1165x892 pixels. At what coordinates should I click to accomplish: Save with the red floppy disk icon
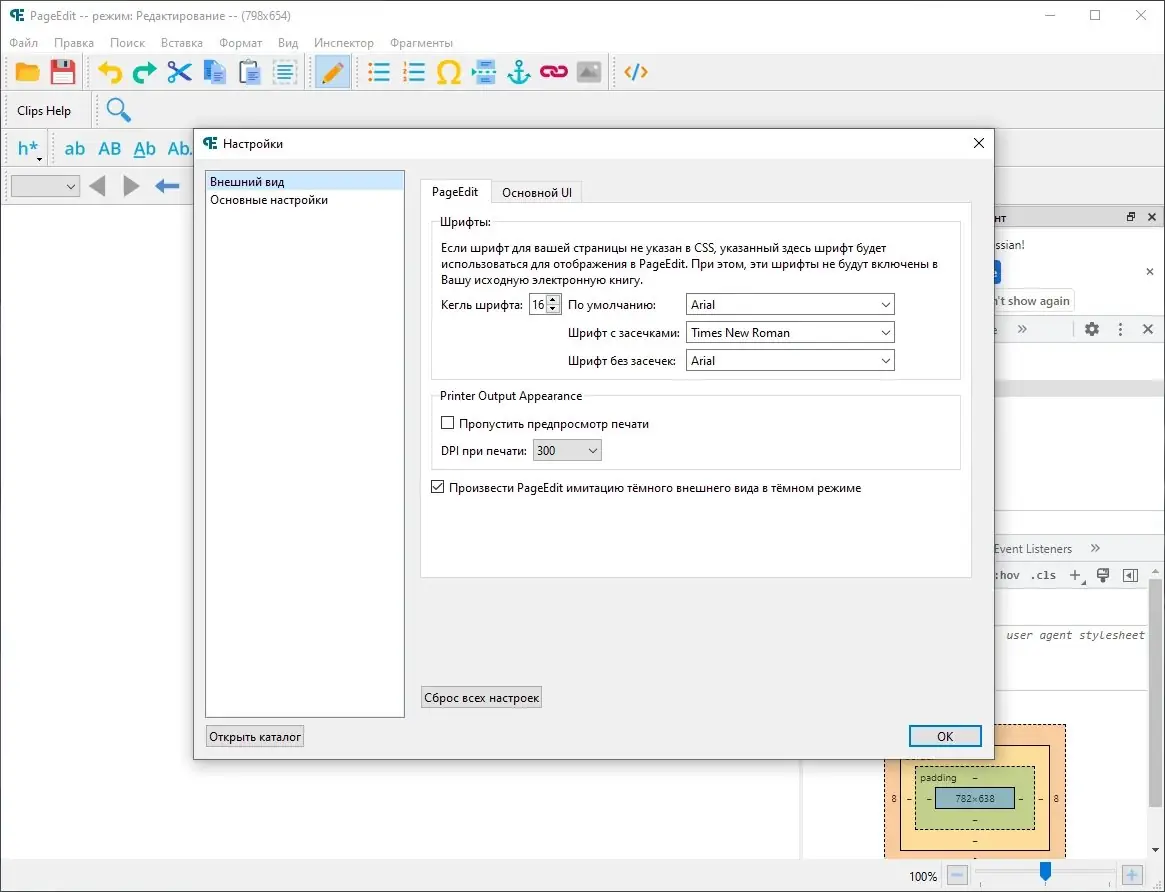pyautogui.click(x=63, y=72)
